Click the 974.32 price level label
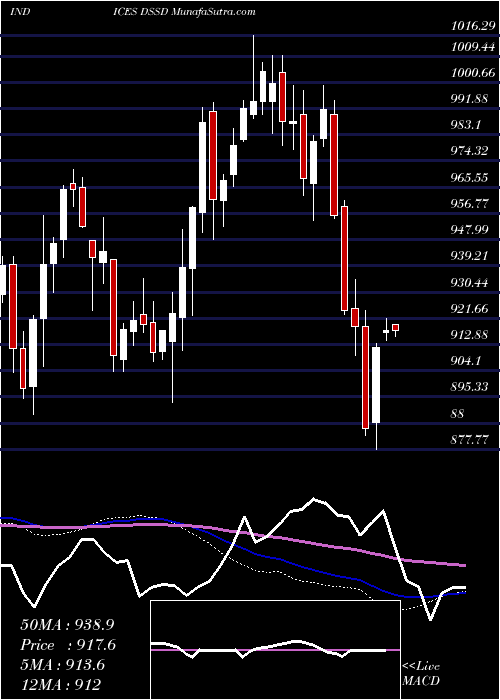This screenshot has height=700, width=500. [469, 151]
